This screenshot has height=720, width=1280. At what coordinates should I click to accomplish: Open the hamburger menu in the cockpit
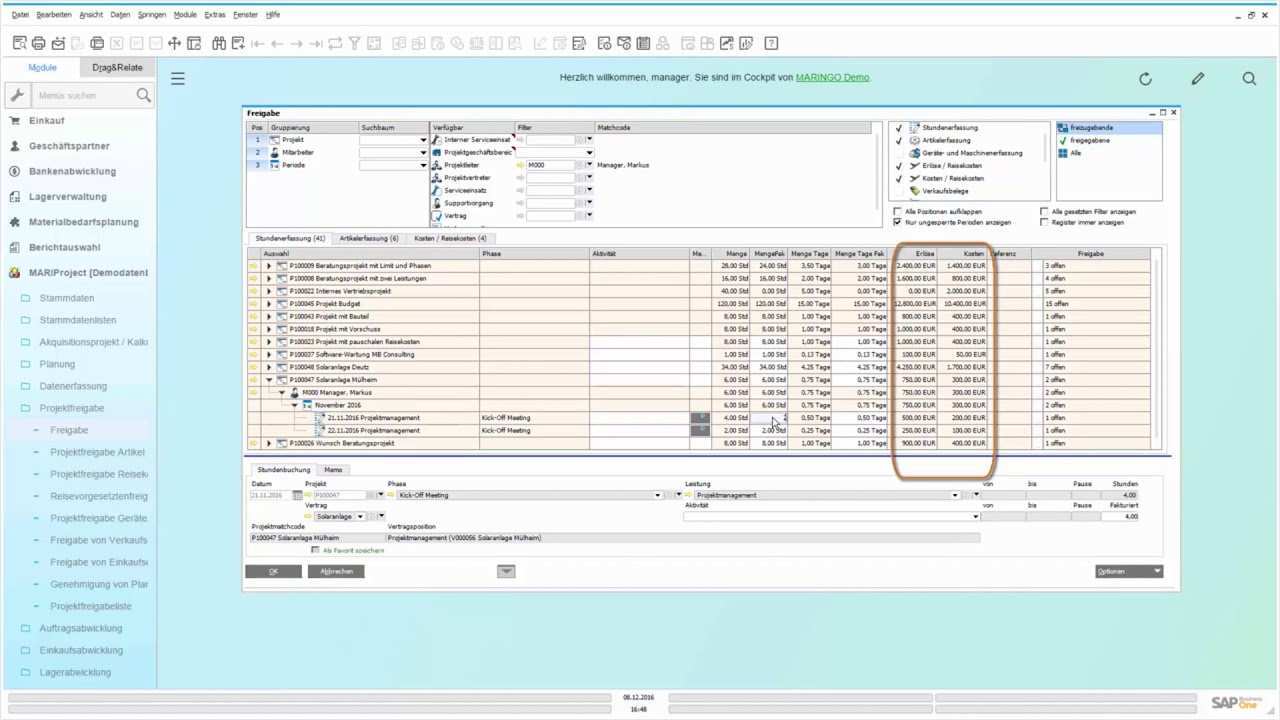pyautogui.click(x=178, y=78)
